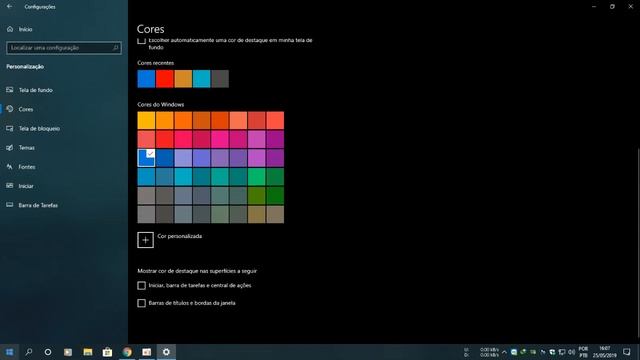Click the network speed meter in the taskbar
This screenshot has width=640, height=360.
(x=482, y=352)
